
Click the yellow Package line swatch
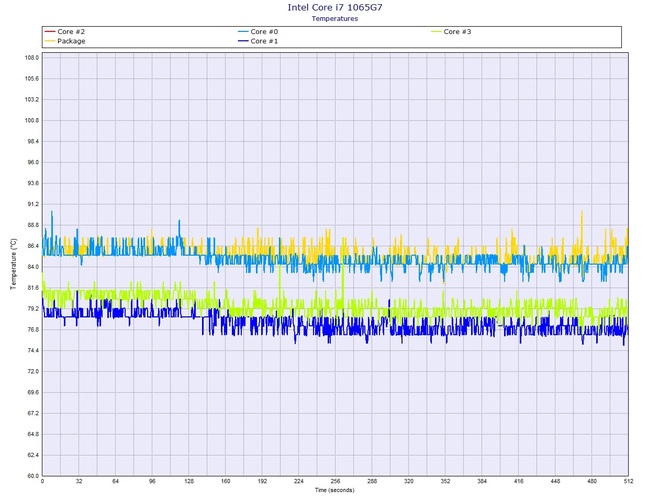50,41
